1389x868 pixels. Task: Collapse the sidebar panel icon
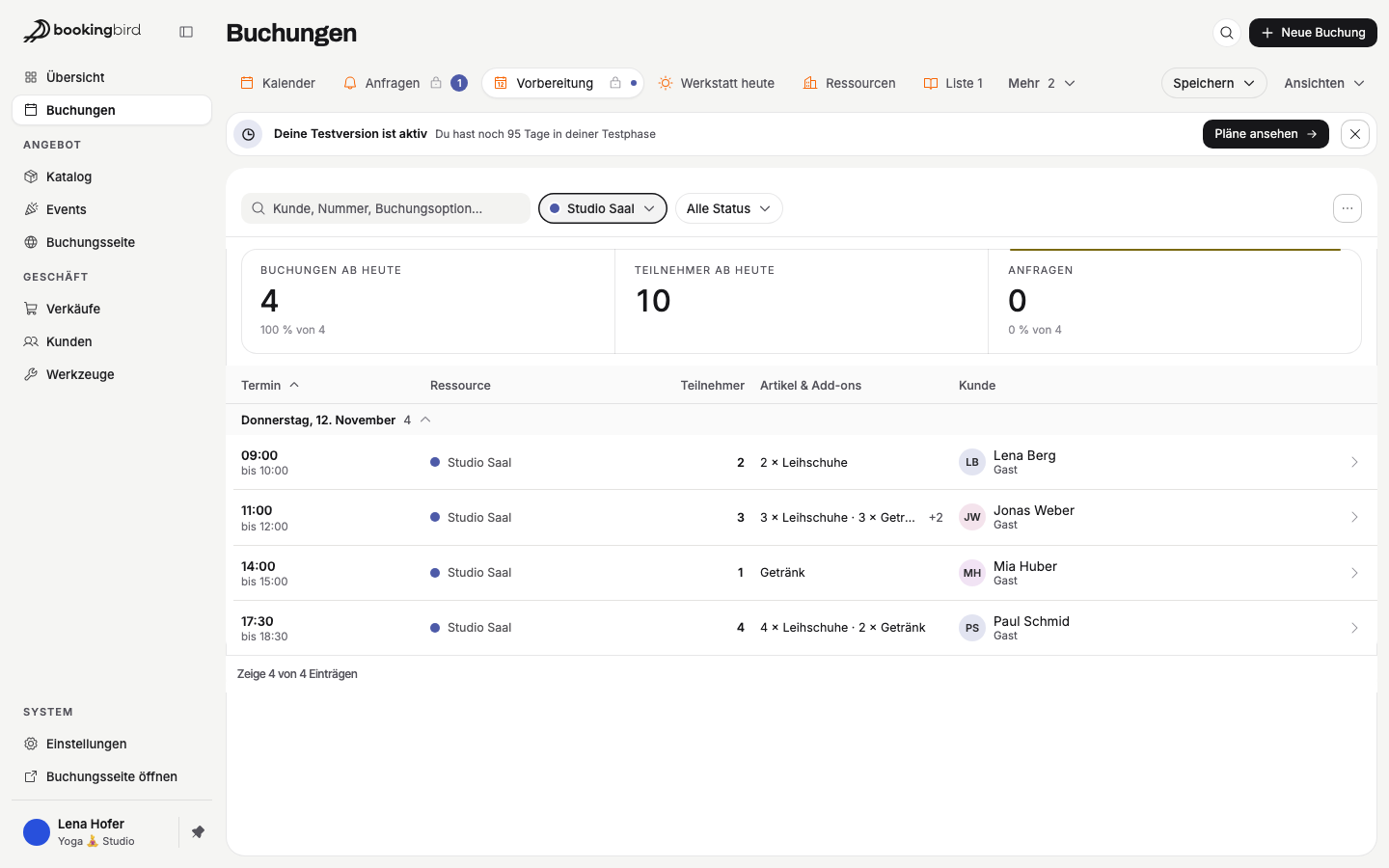pos(186,32)
